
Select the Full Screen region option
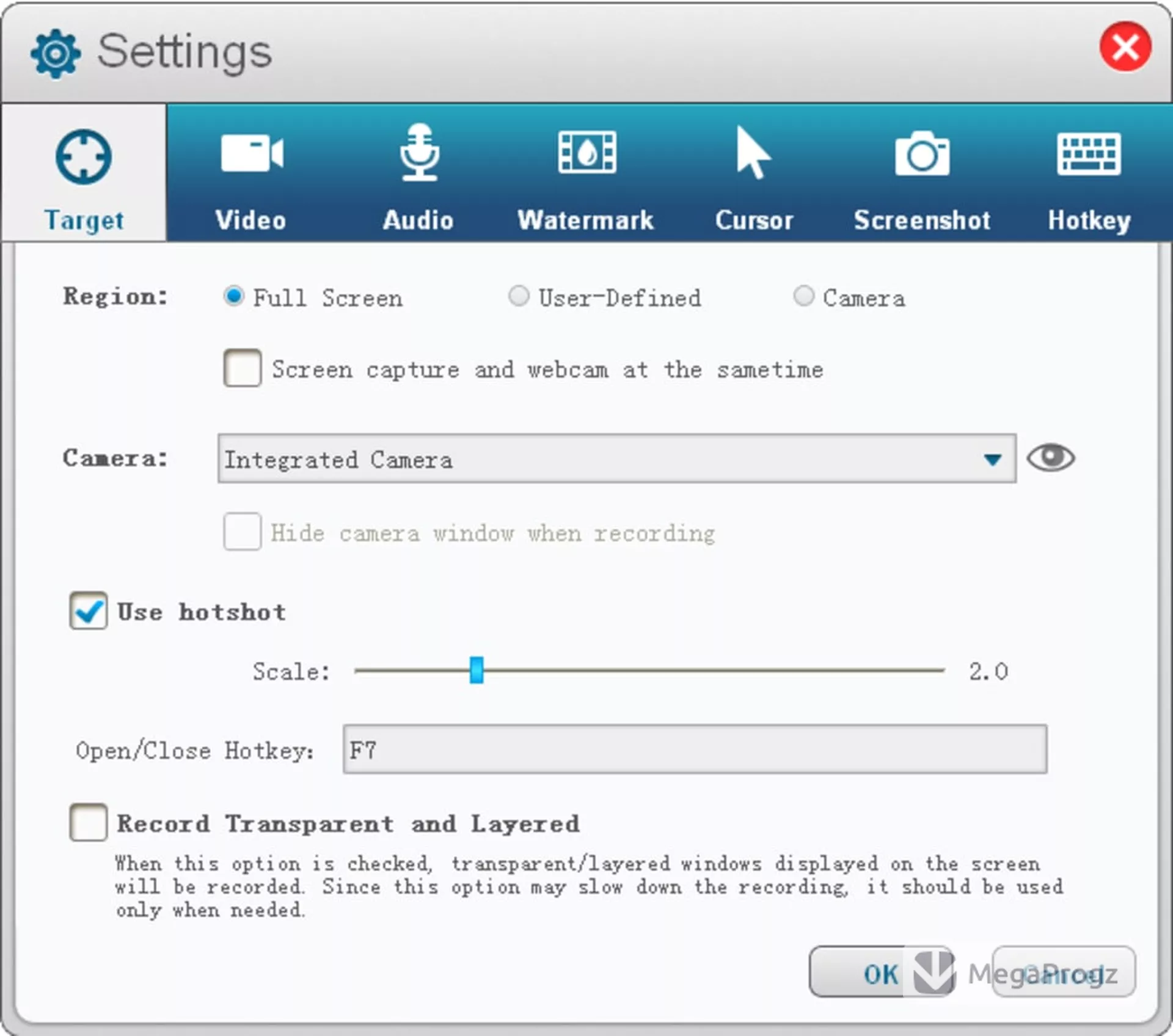(x=234, y=296)
